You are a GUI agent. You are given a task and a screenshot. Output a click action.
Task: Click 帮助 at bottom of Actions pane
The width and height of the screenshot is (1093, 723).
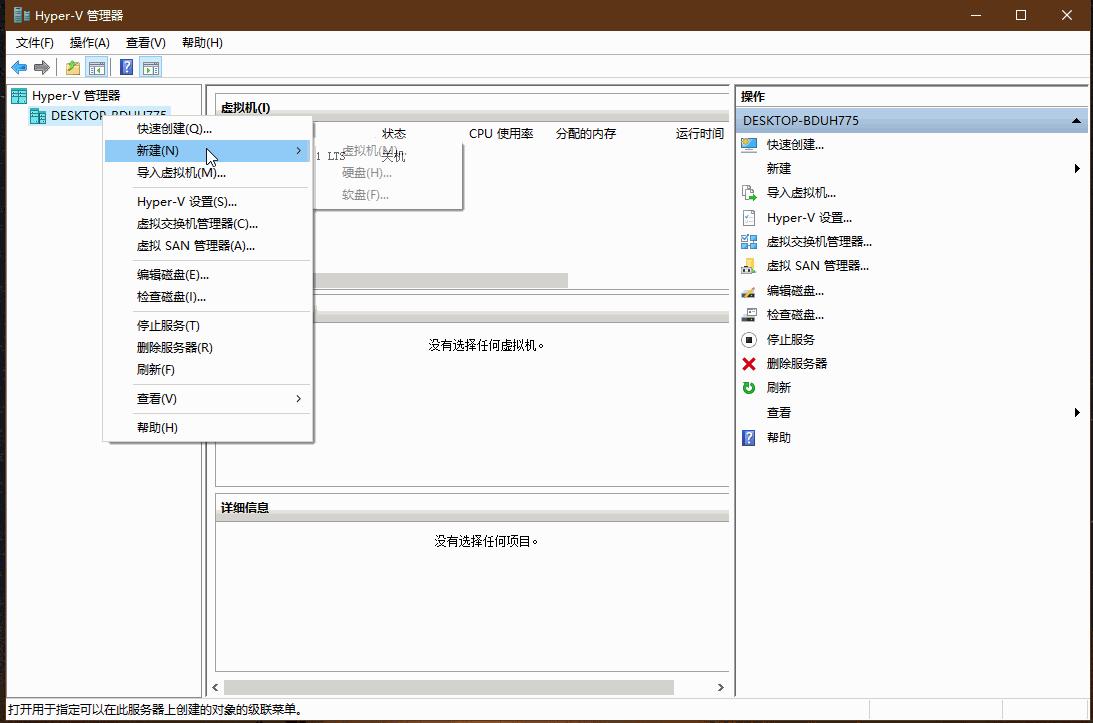point(777,436)
